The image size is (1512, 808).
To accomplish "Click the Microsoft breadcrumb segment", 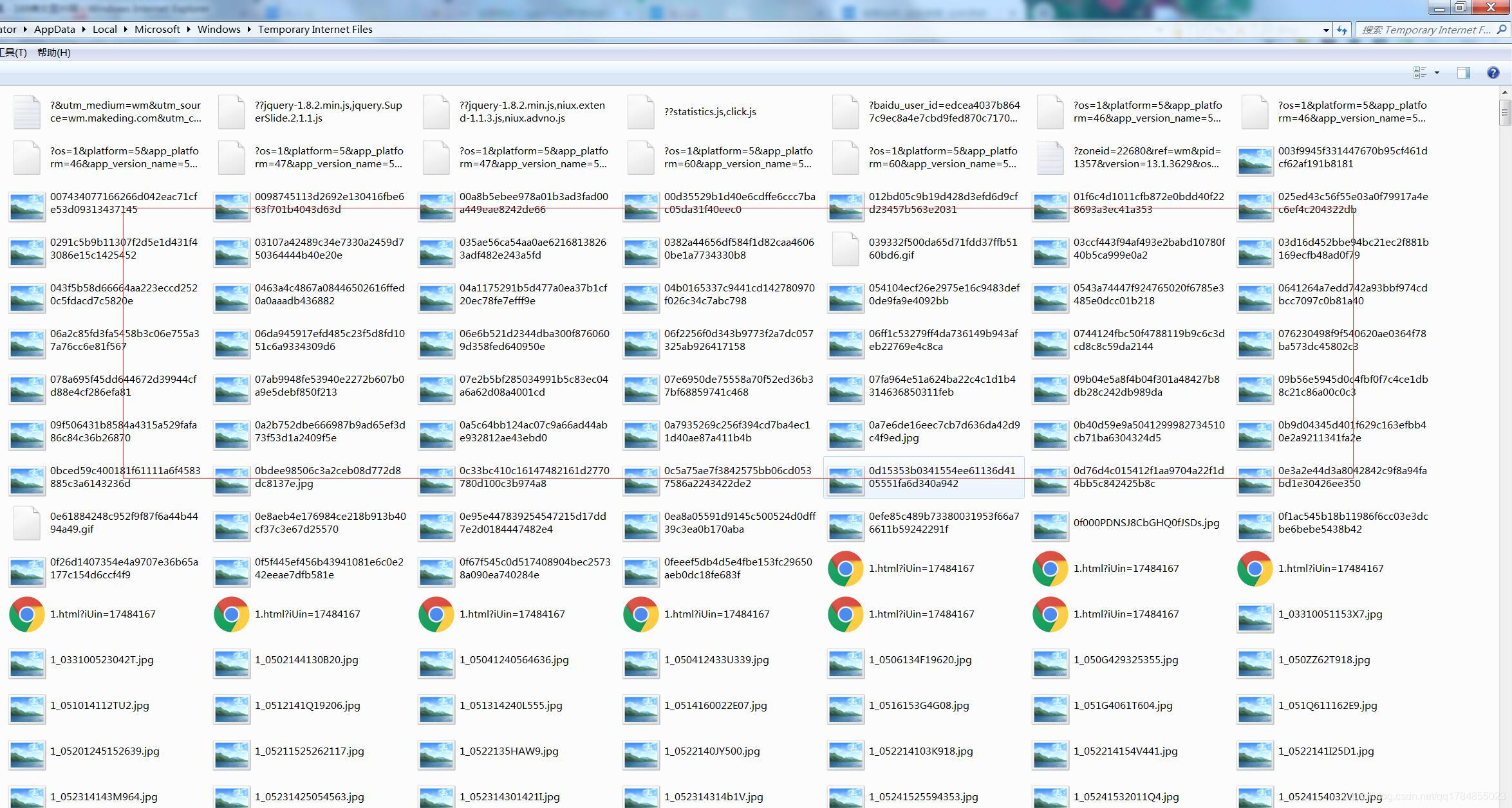I will coord(157,30).
